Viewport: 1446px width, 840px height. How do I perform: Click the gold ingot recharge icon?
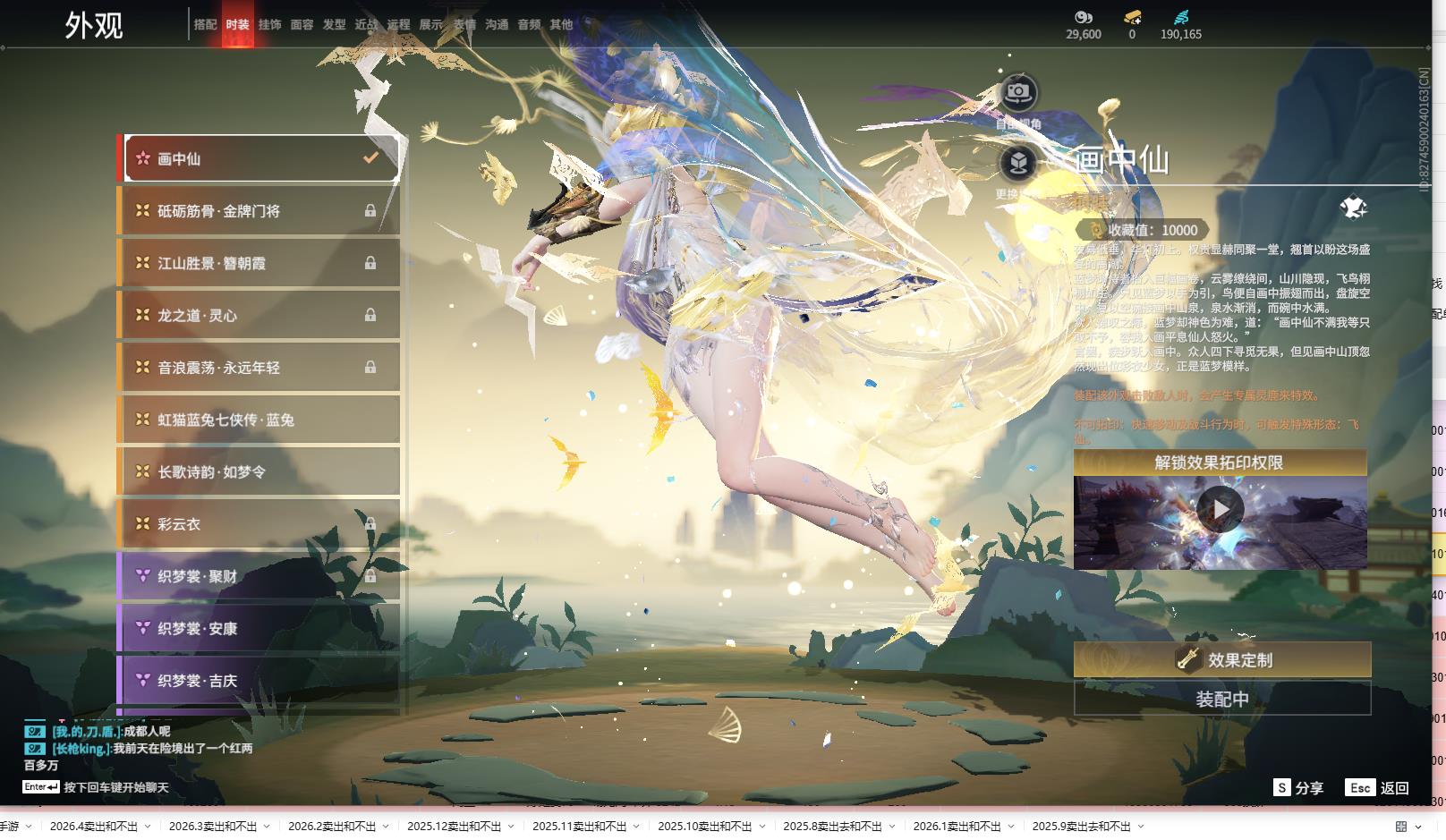pos(1132,17)
